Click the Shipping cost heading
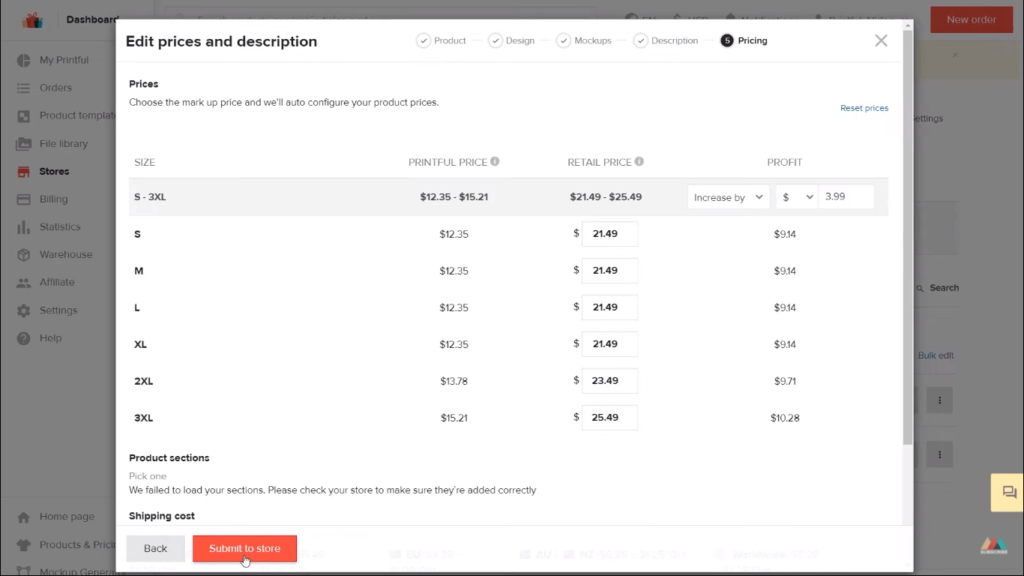The height and width of the screenshot is (576, 1024). (161, 516)
